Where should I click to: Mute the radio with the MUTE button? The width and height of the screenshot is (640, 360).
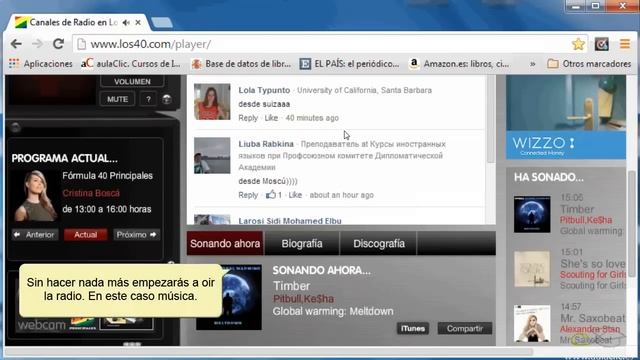118,99
